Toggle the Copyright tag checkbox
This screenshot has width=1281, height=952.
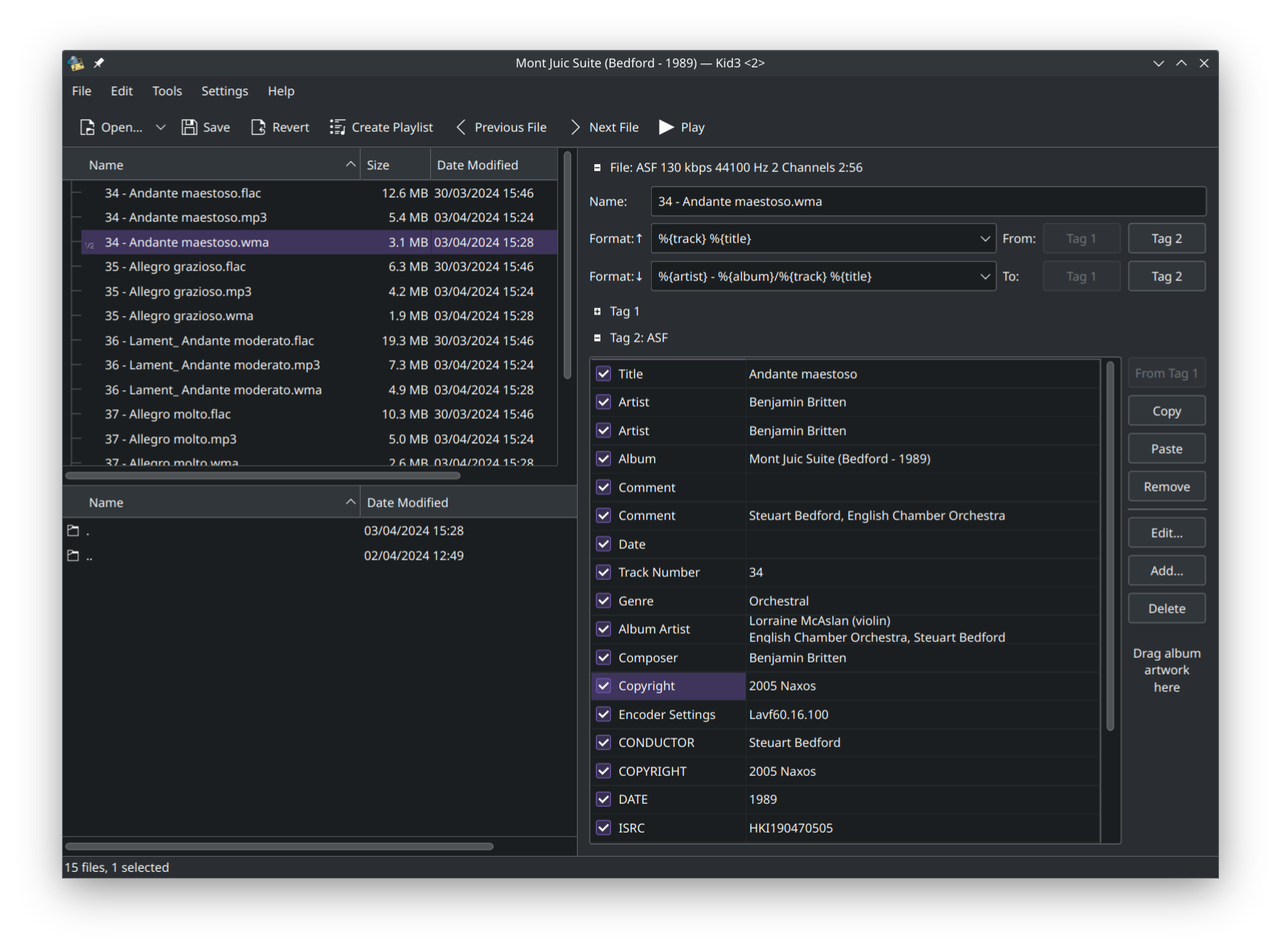coord(603,686)
